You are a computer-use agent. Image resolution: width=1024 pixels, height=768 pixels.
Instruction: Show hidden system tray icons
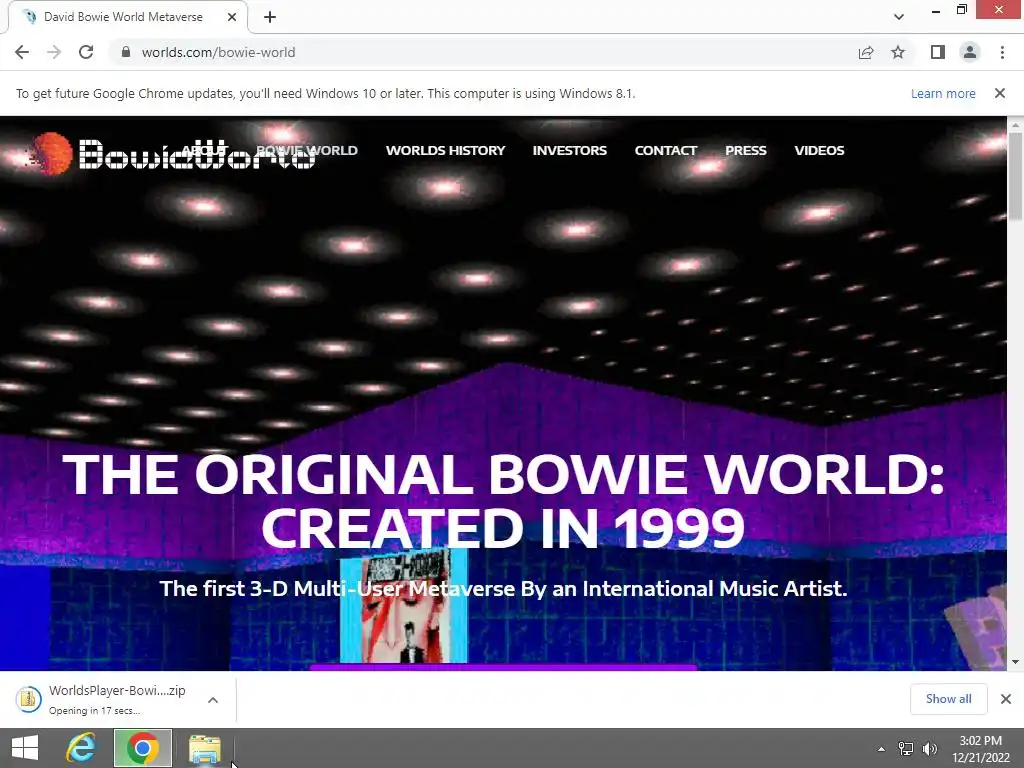click(x=881, y=749)
